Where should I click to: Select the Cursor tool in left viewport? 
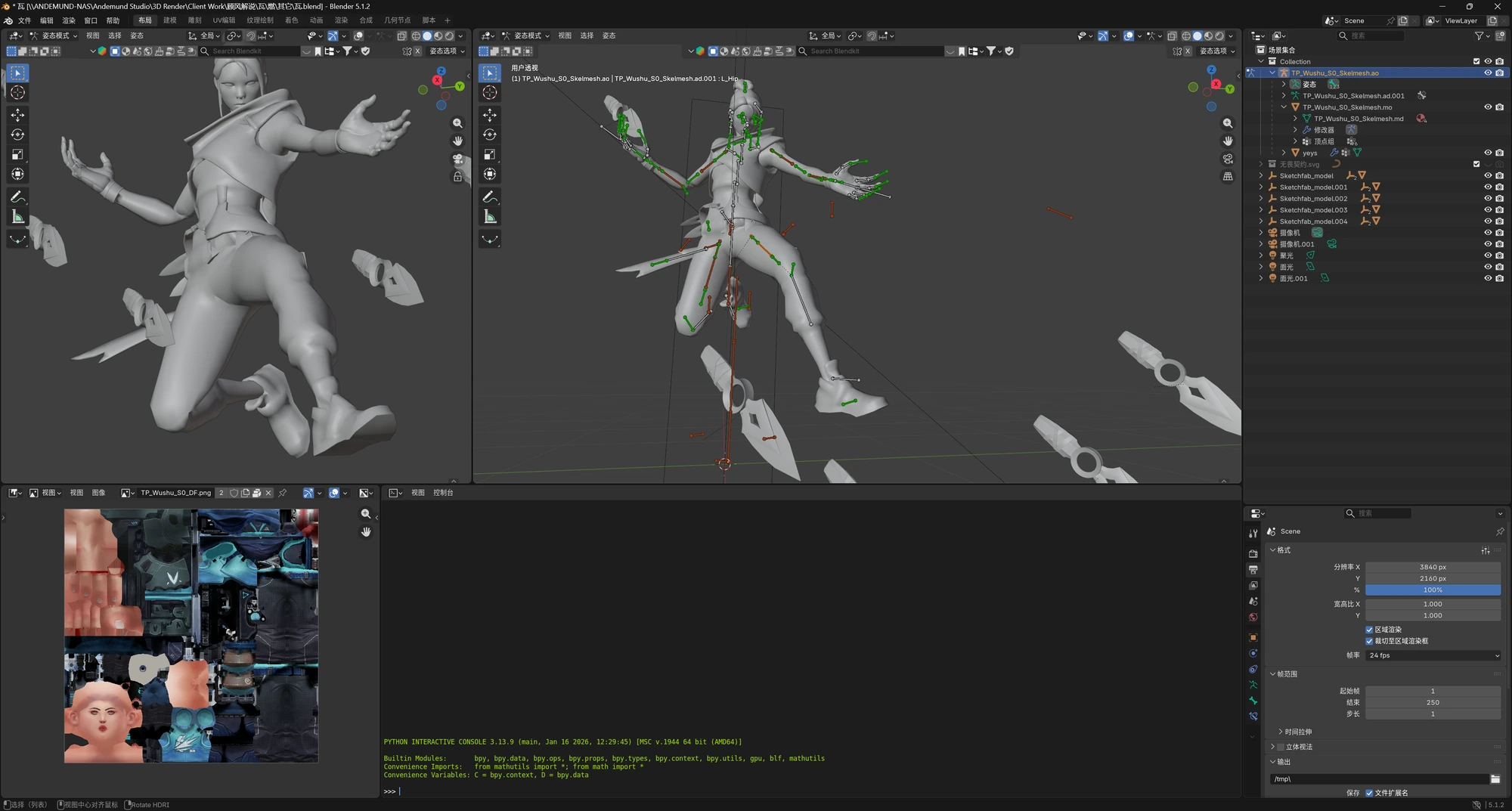point(17,92)
